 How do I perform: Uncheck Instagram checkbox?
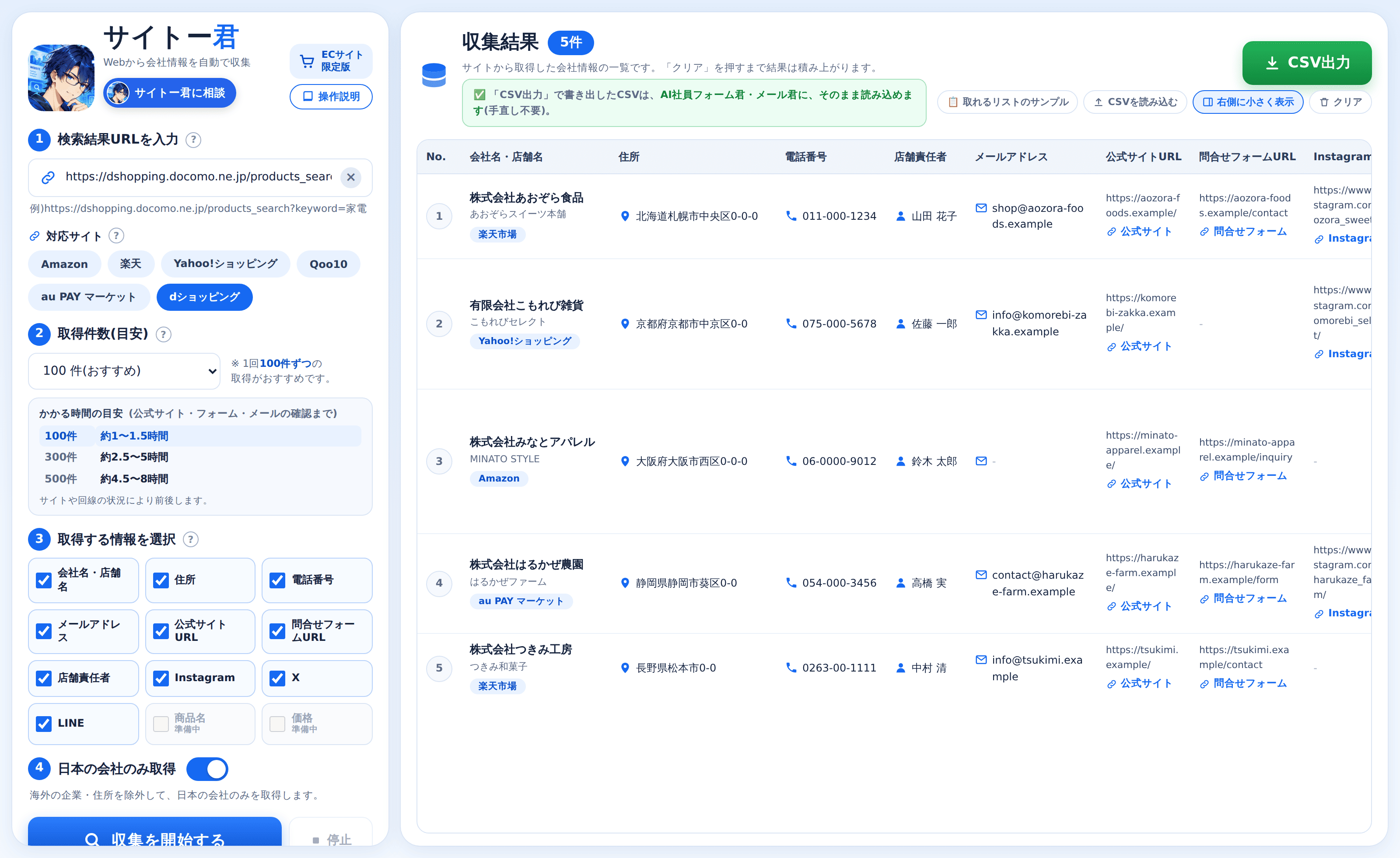tap(161, 678)
